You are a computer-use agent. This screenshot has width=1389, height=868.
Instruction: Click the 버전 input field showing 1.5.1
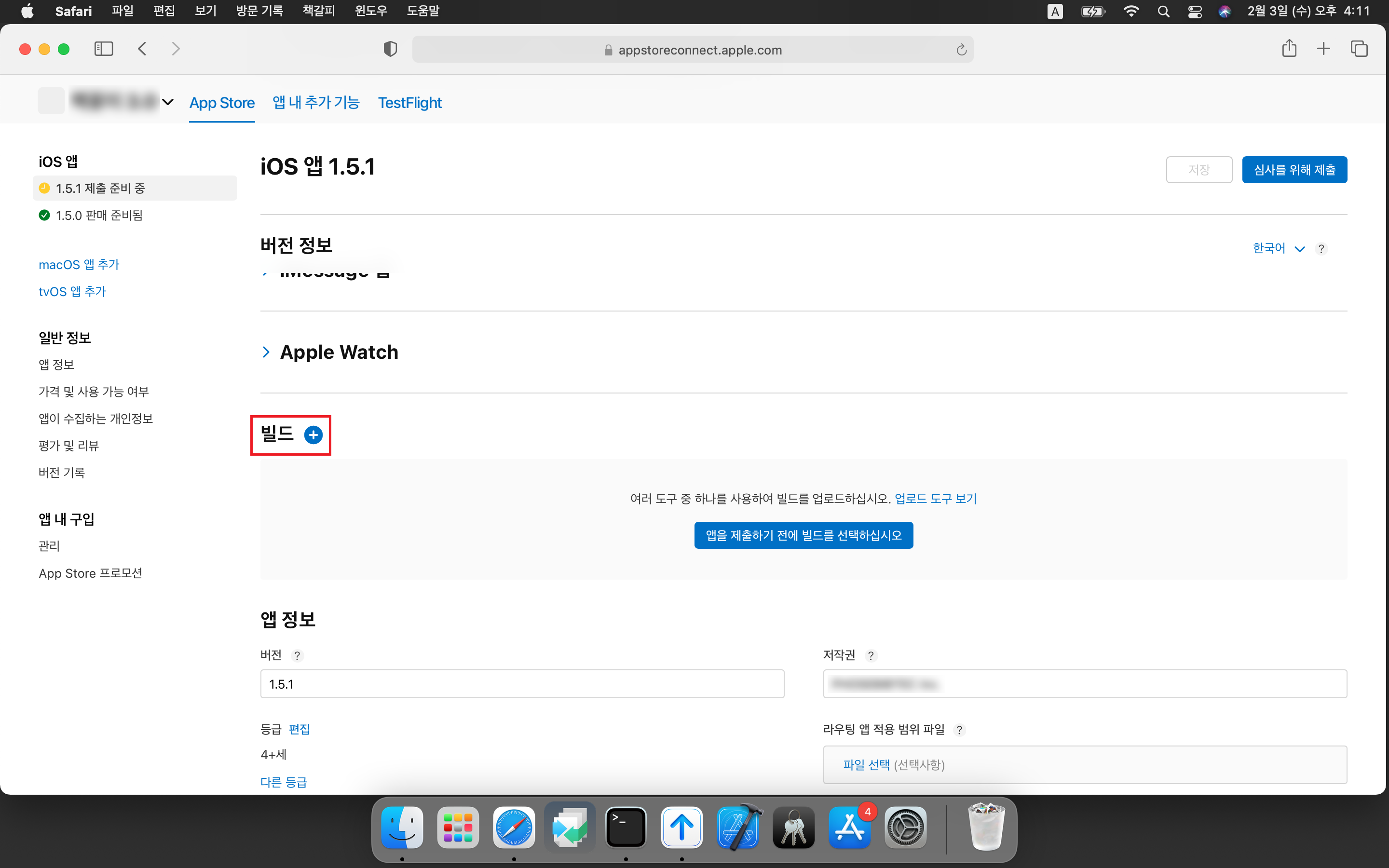522,684
